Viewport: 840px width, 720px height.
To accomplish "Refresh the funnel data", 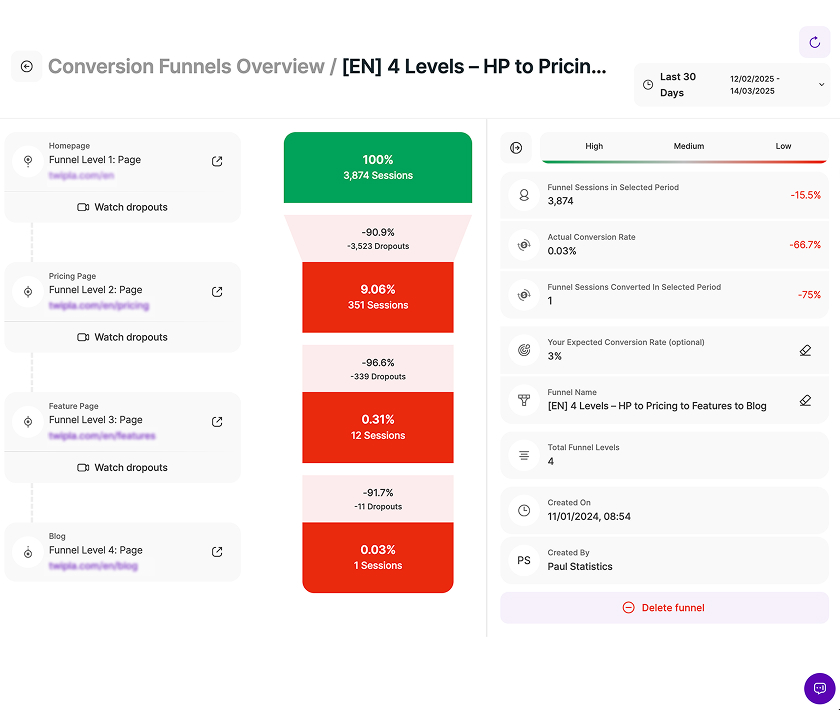I will click(815, 42).
